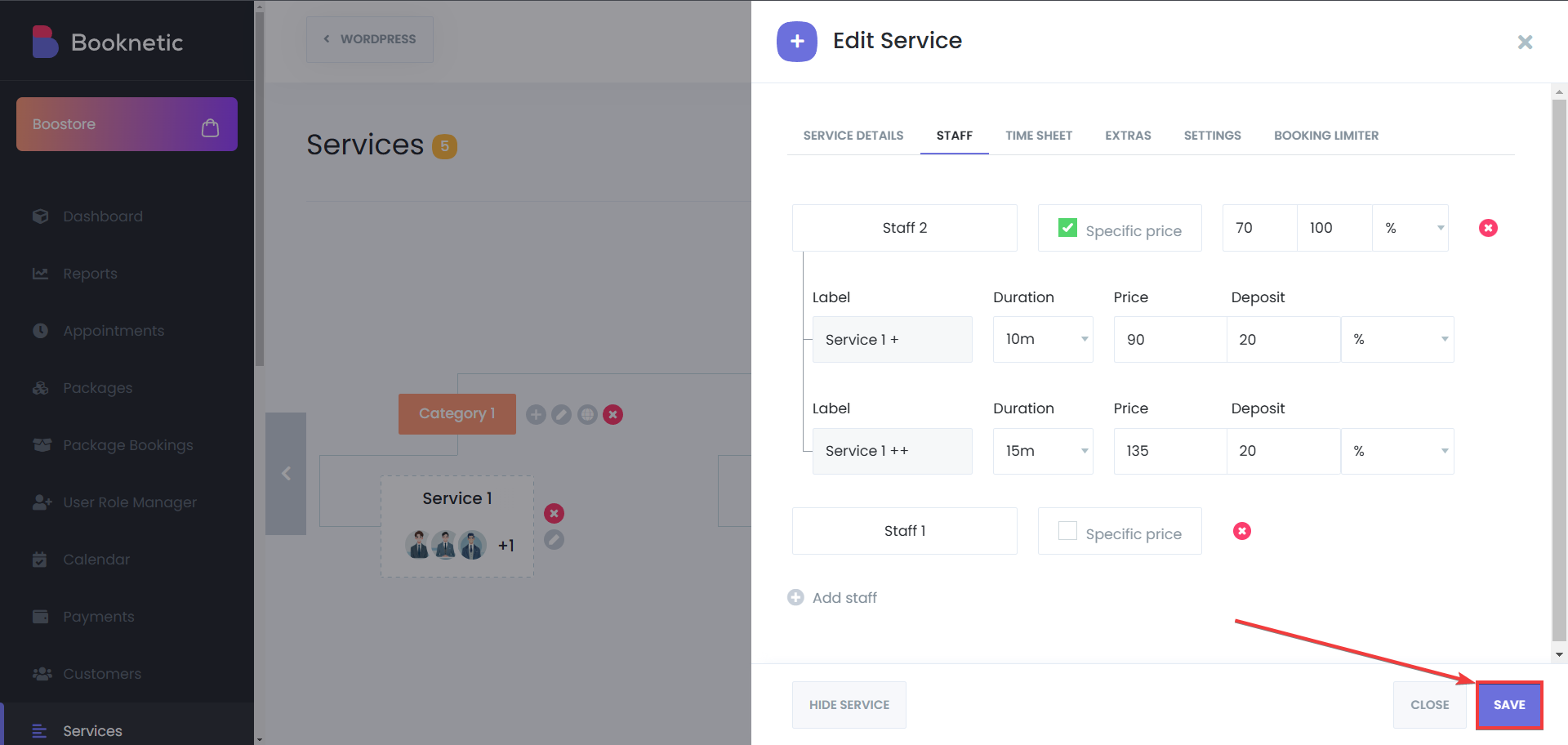
Task: Edit Service 1 using pencil icon
Action: pos(555,540)
